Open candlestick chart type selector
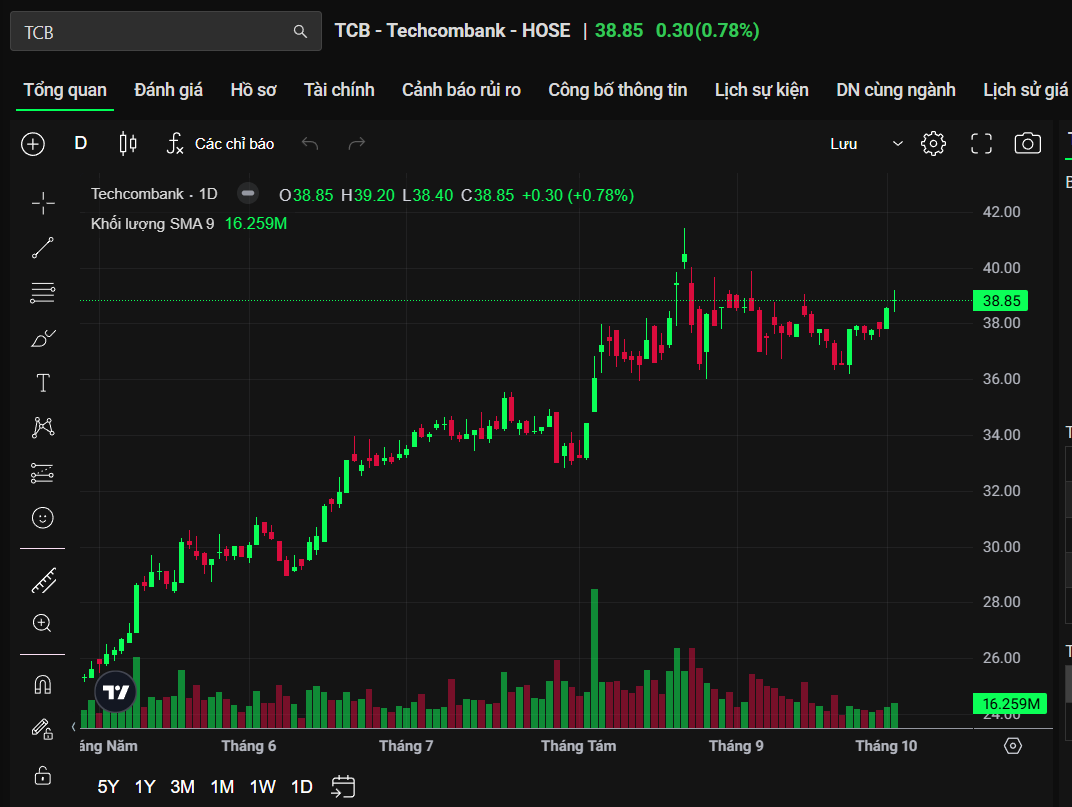 pos(128,144)
